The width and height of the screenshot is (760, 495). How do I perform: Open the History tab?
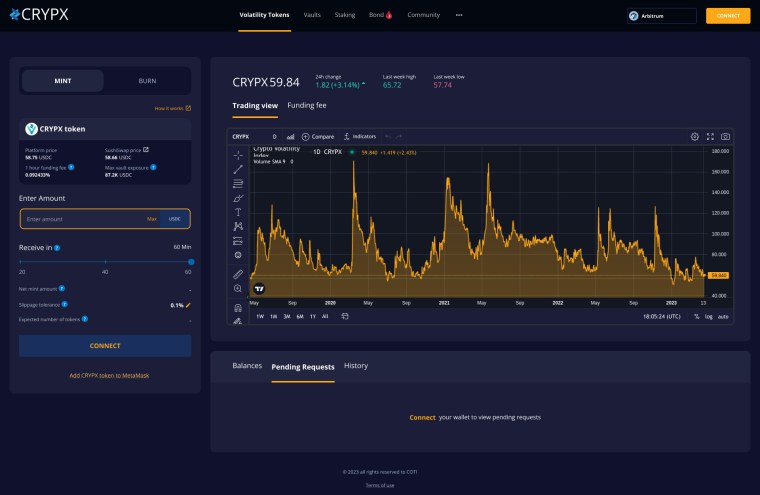pyautogui.click(x=356, y=366)
